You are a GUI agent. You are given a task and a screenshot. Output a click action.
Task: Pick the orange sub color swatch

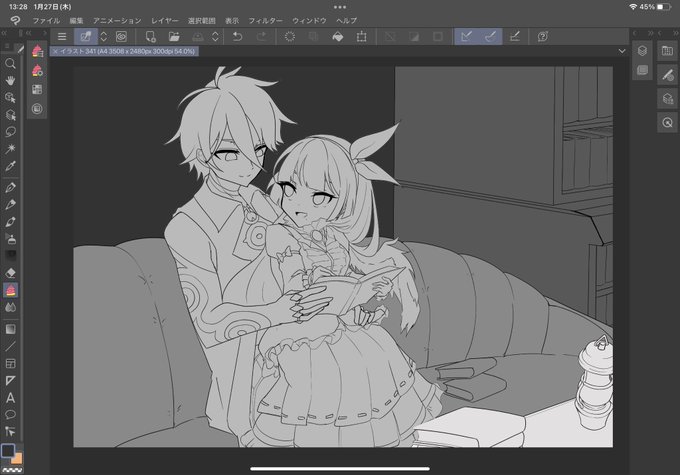18,459
